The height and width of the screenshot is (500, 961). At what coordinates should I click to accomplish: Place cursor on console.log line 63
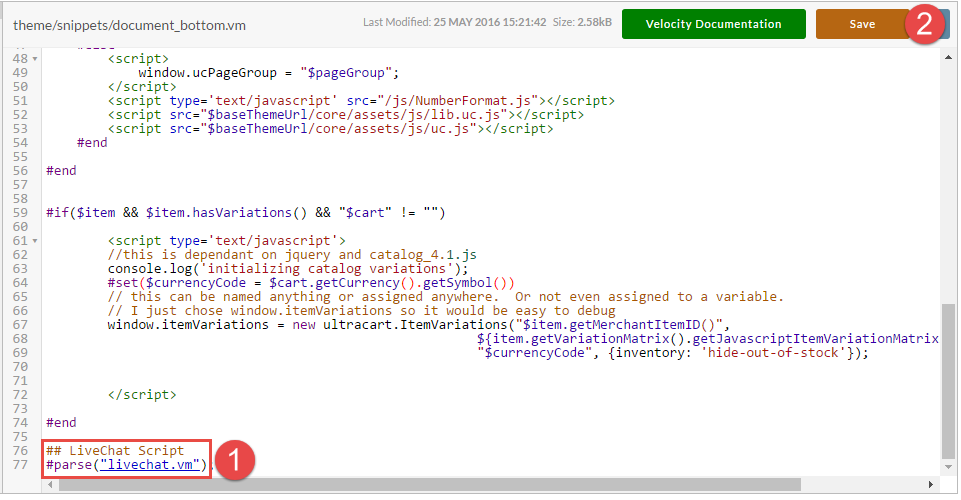[x=288, y=269]
